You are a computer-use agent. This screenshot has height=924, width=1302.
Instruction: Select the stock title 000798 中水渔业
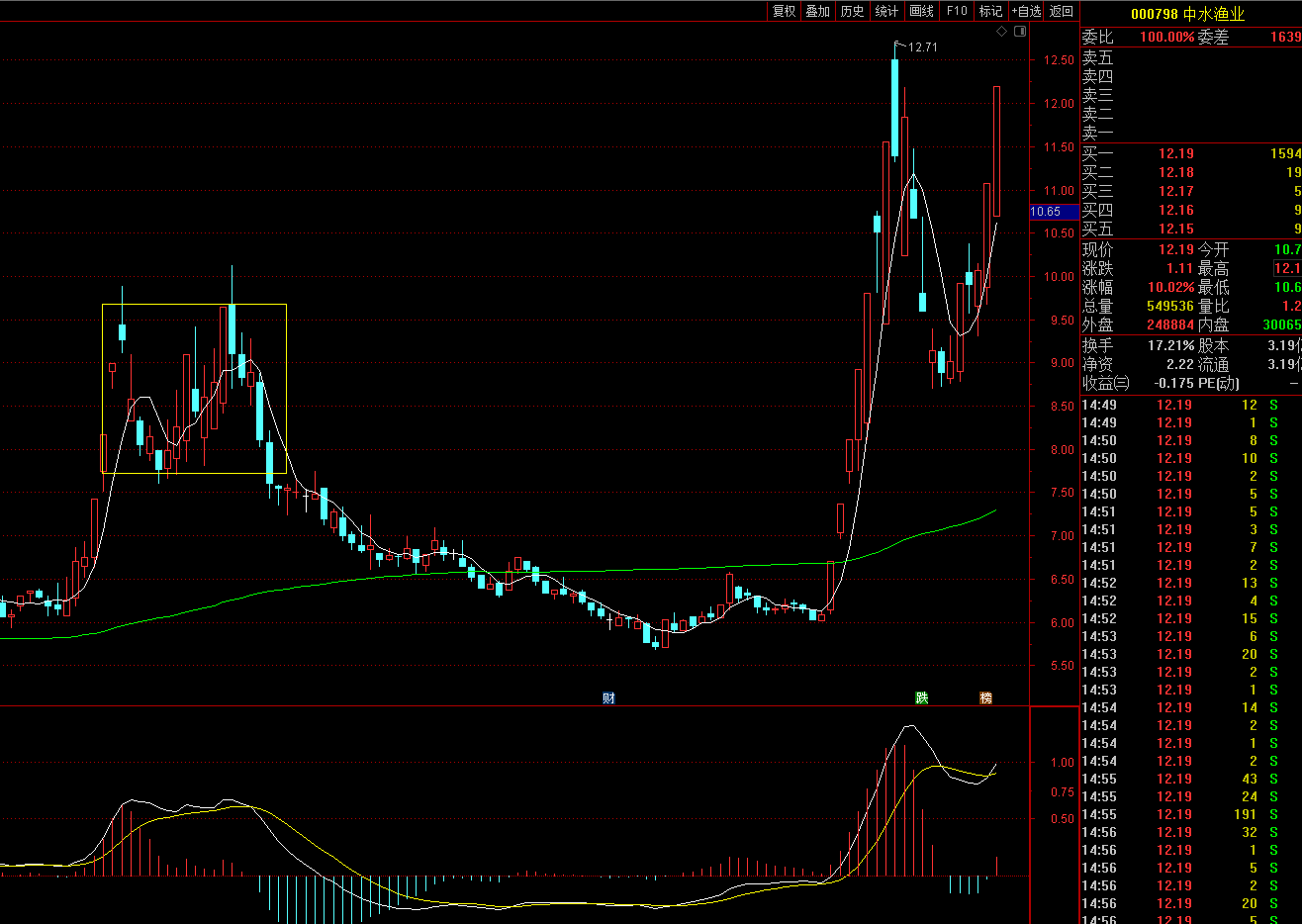point(1187,14)
